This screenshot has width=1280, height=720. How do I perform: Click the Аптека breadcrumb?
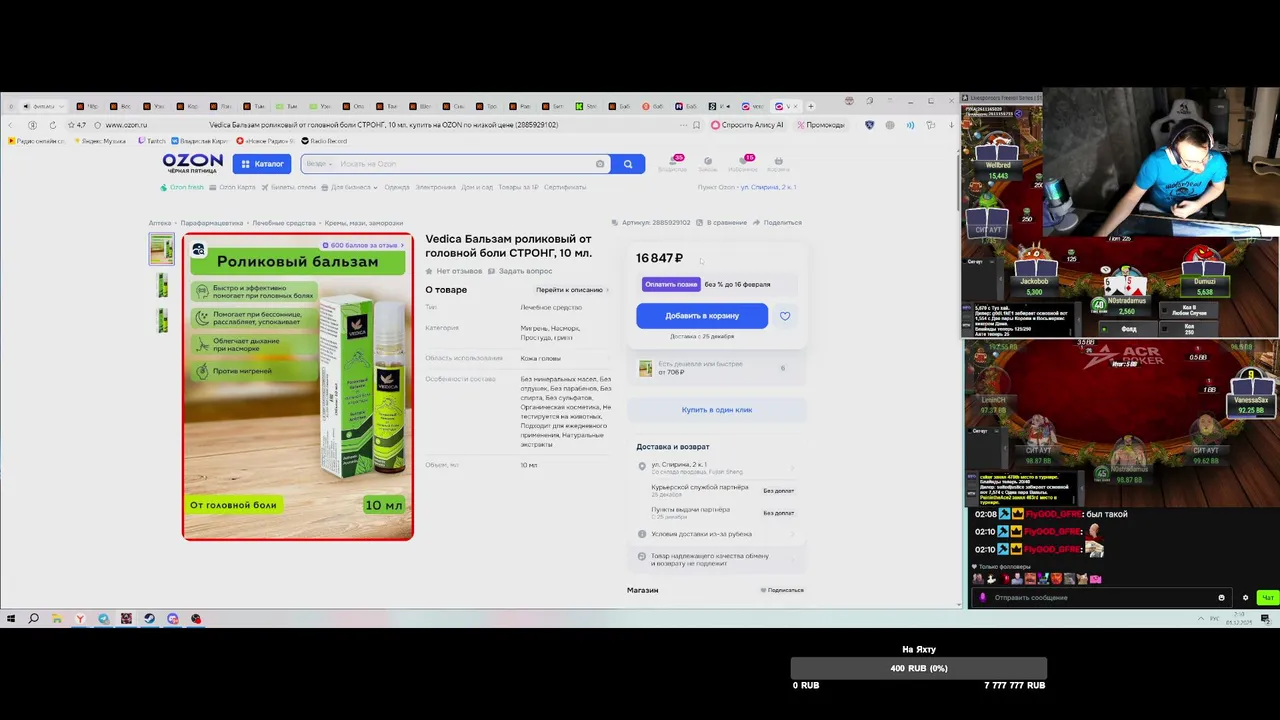160,223
